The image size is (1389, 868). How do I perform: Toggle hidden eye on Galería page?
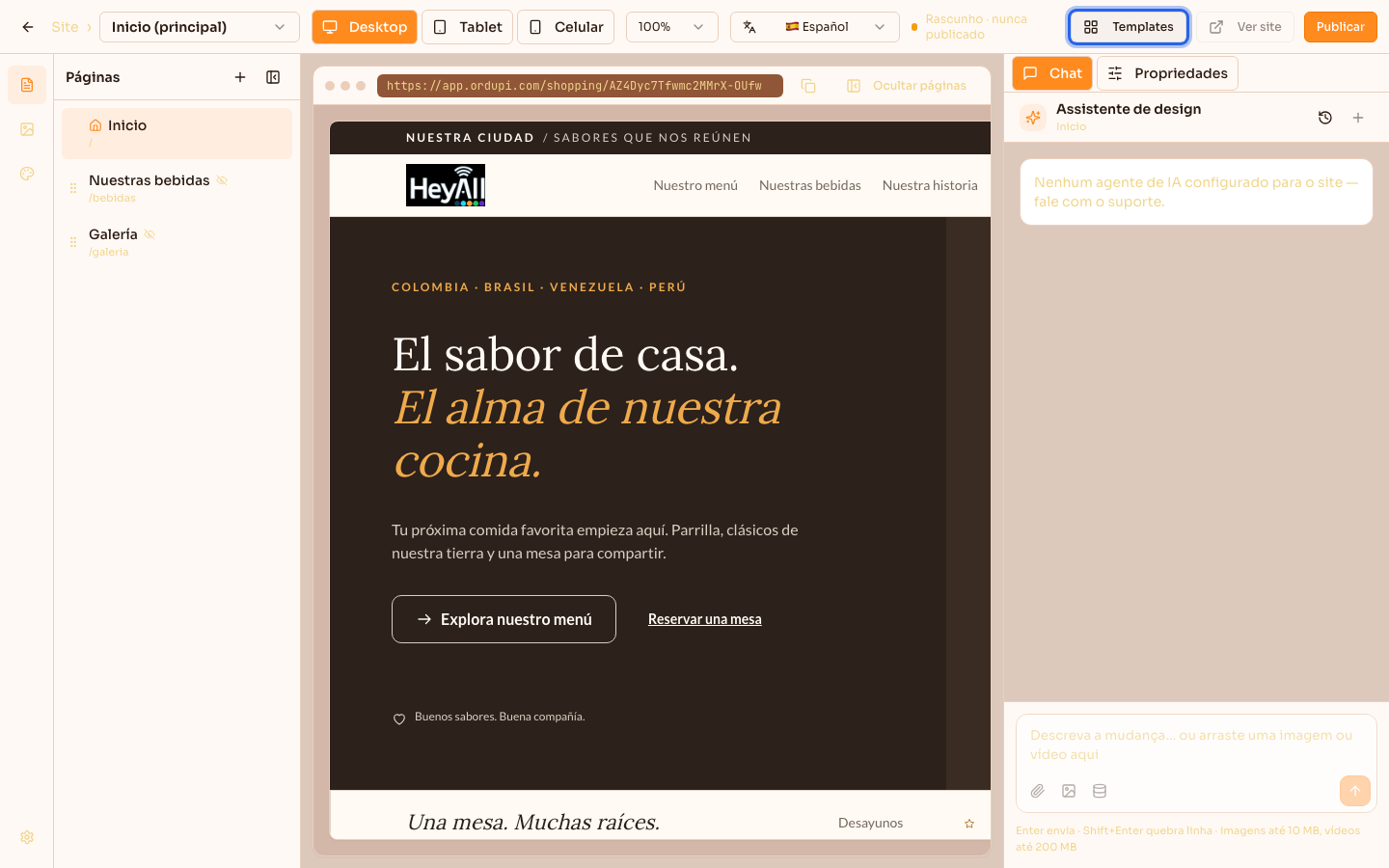150,234
